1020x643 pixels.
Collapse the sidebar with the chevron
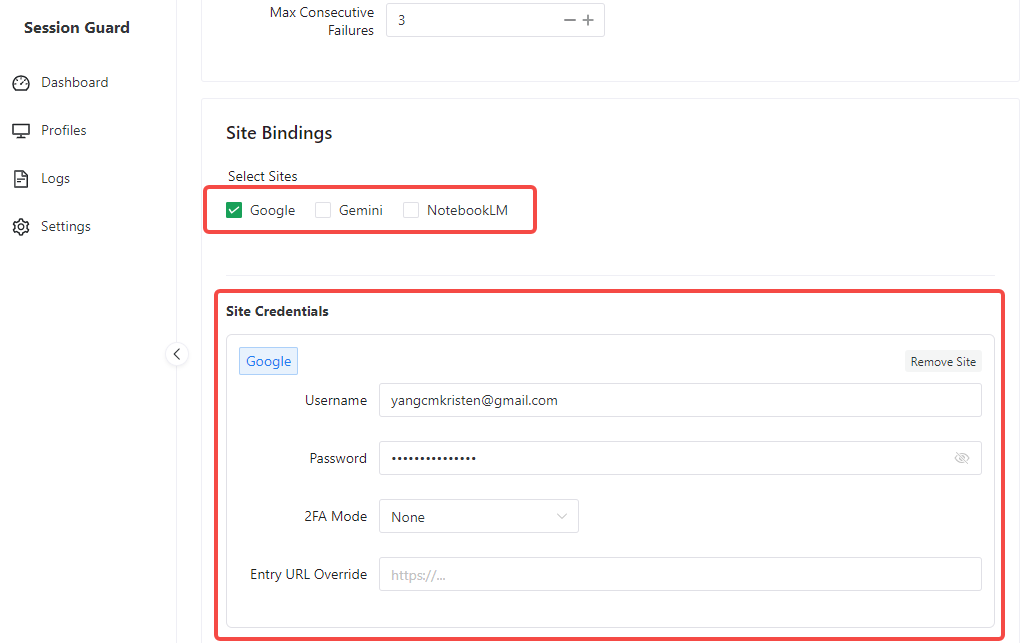(177, 354)
